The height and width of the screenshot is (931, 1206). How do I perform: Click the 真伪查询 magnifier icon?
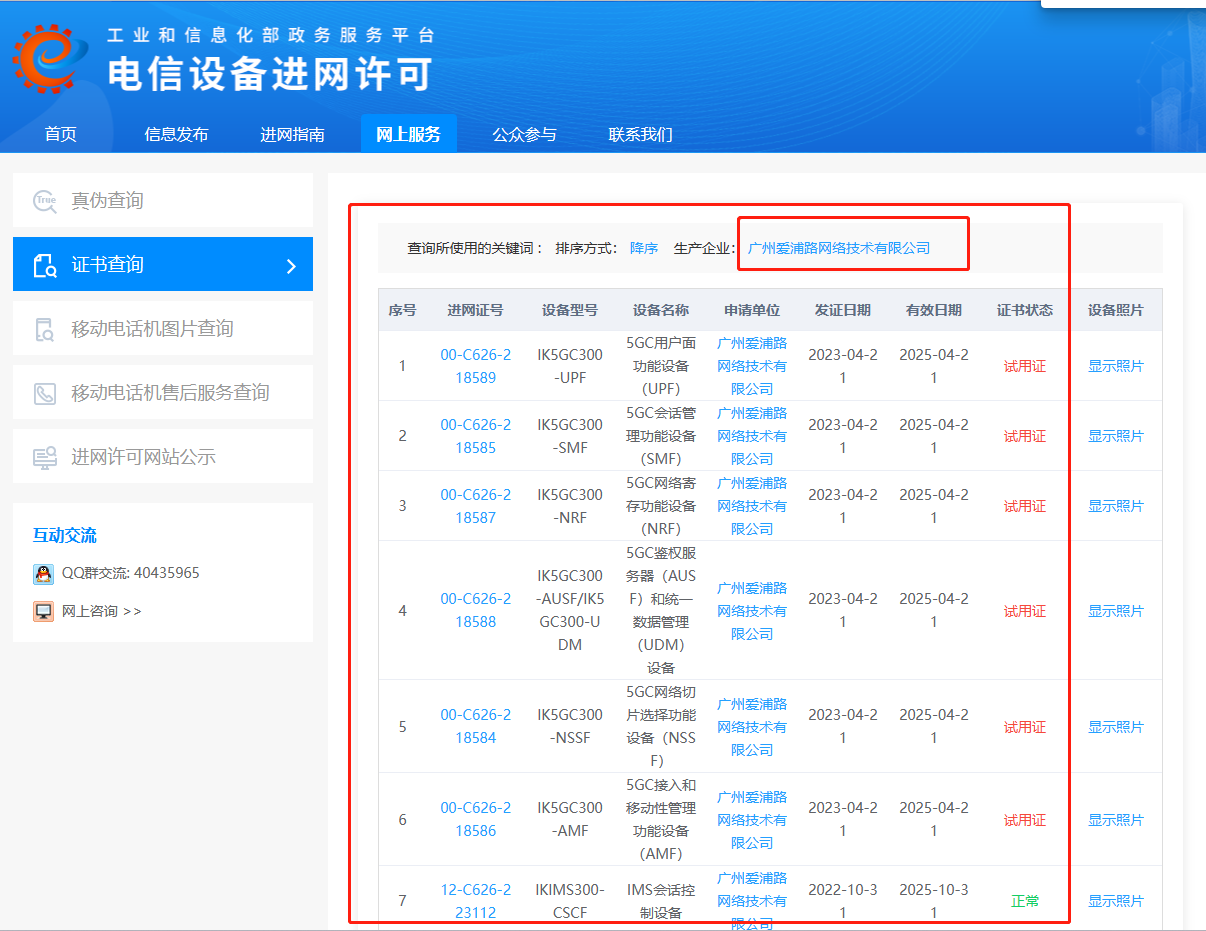[x=45, y=201]
